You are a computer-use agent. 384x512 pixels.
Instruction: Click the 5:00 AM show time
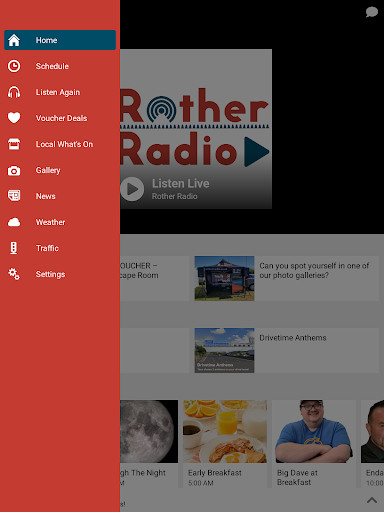tap(201, 483)
